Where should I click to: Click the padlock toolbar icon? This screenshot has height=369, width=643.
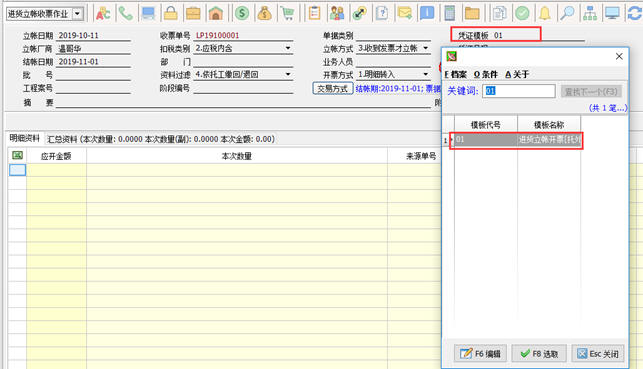[171, 14]
